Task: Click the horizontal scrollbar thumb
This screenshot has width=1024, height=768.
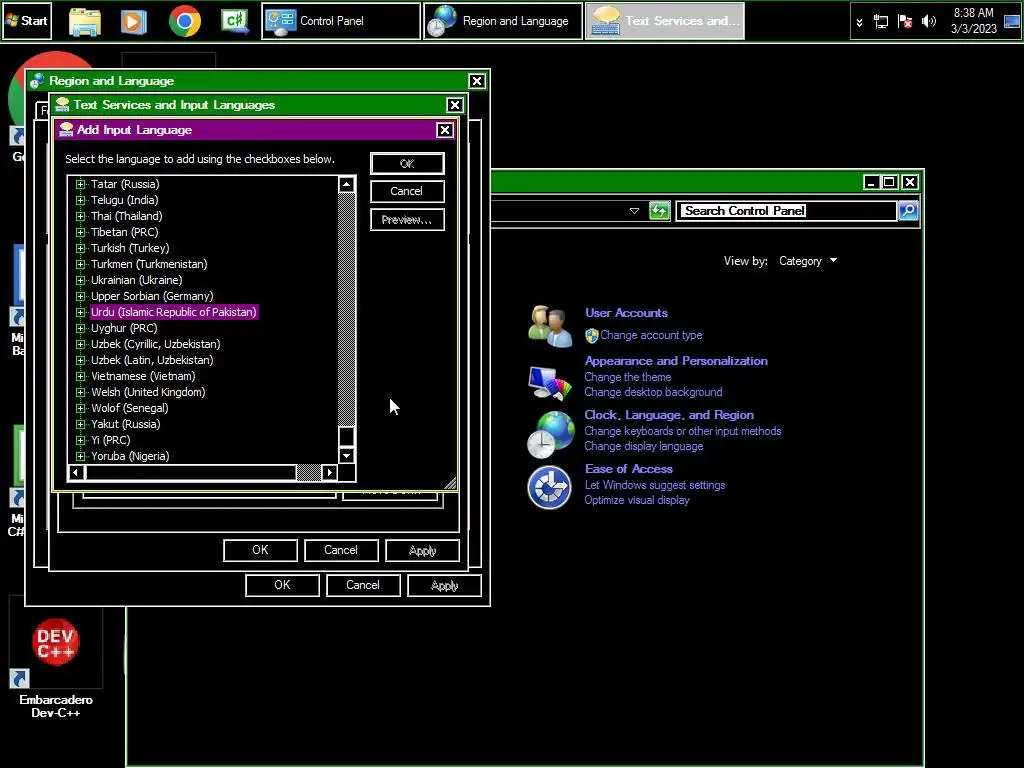Action: [x=190, y=472]
